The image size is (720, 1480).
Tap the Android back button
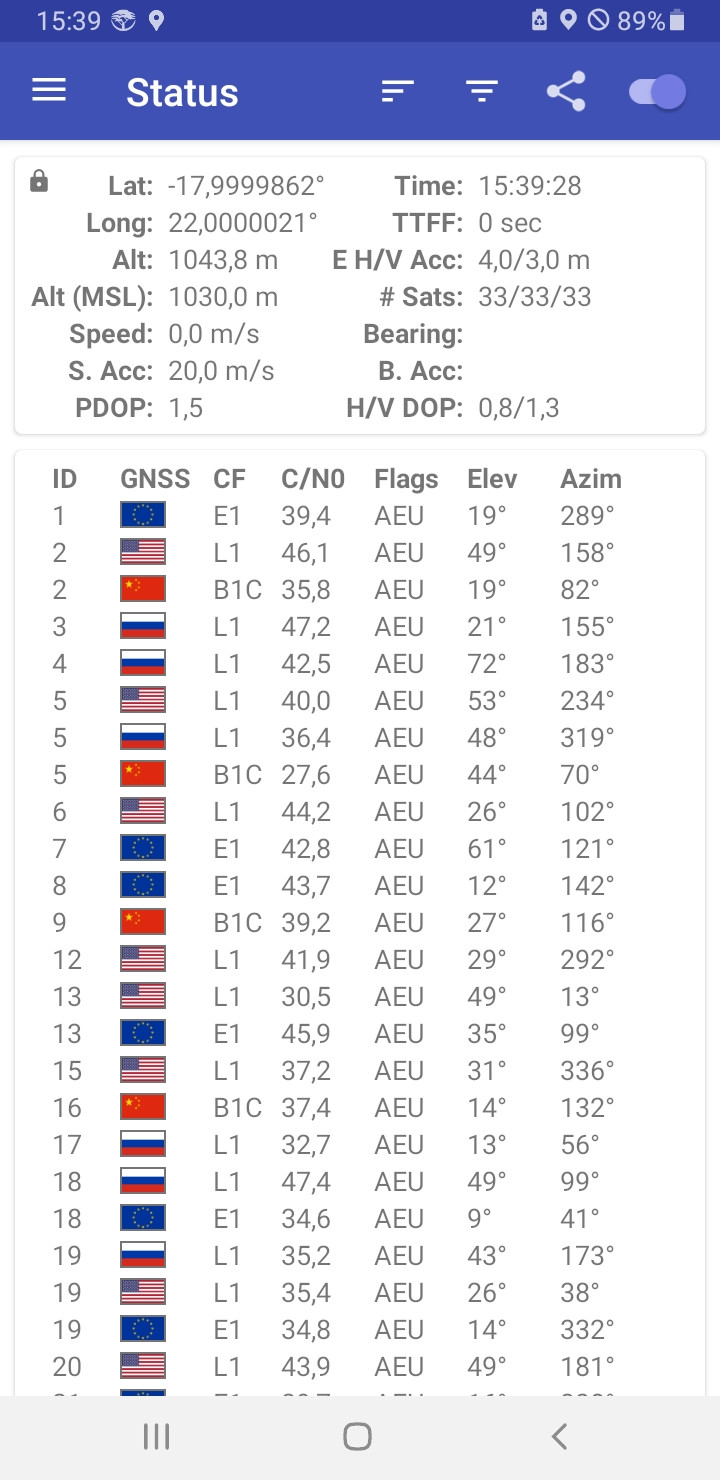click(x=560, y=1437)
